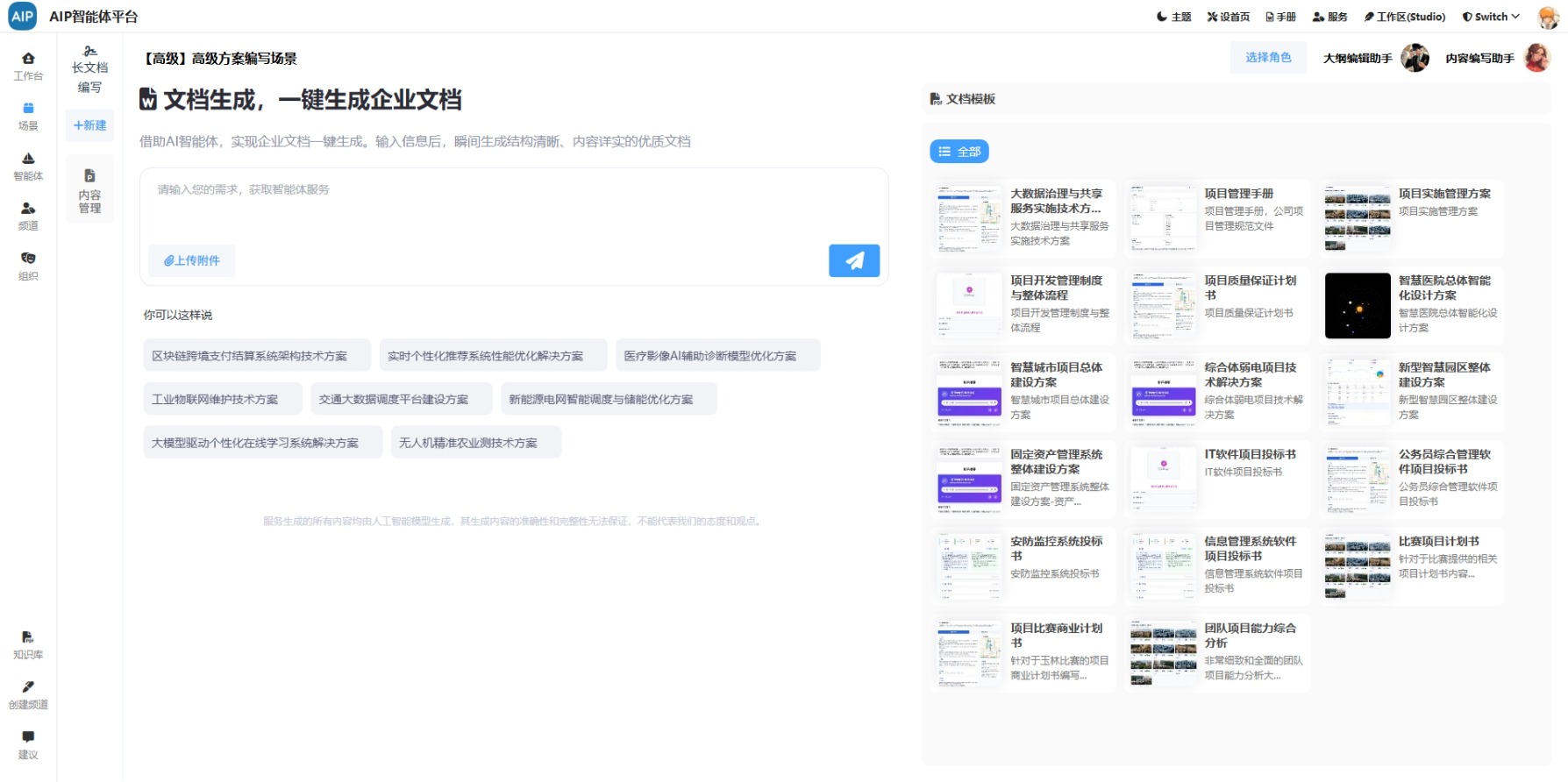Toggle 主题 theme mode
This screenshot has width=1568, height=782.
(1173, 17)
